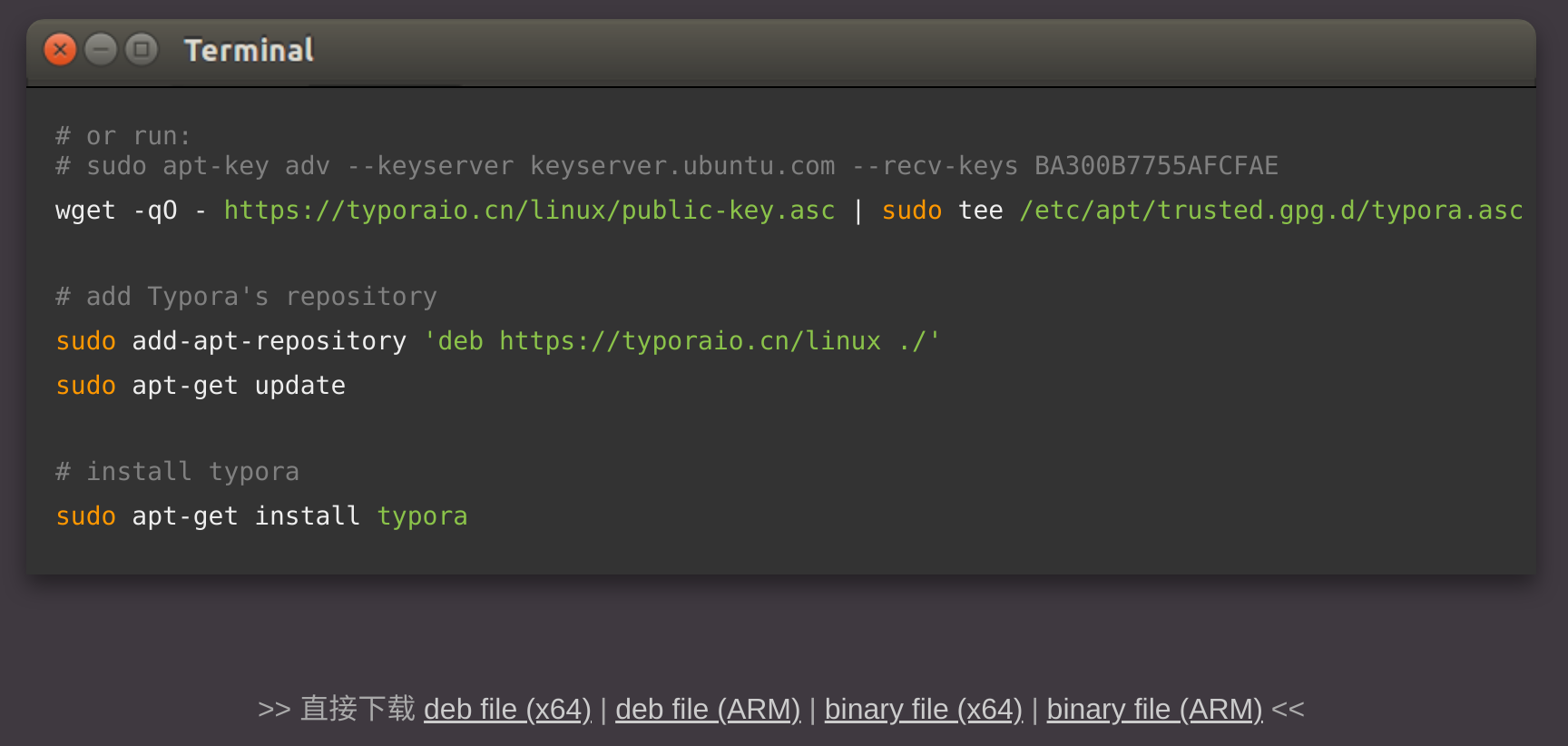This screenshot has height=746, width=1568.
Task: Click the 'wget -qO' command text
Action: pos(116,211)
